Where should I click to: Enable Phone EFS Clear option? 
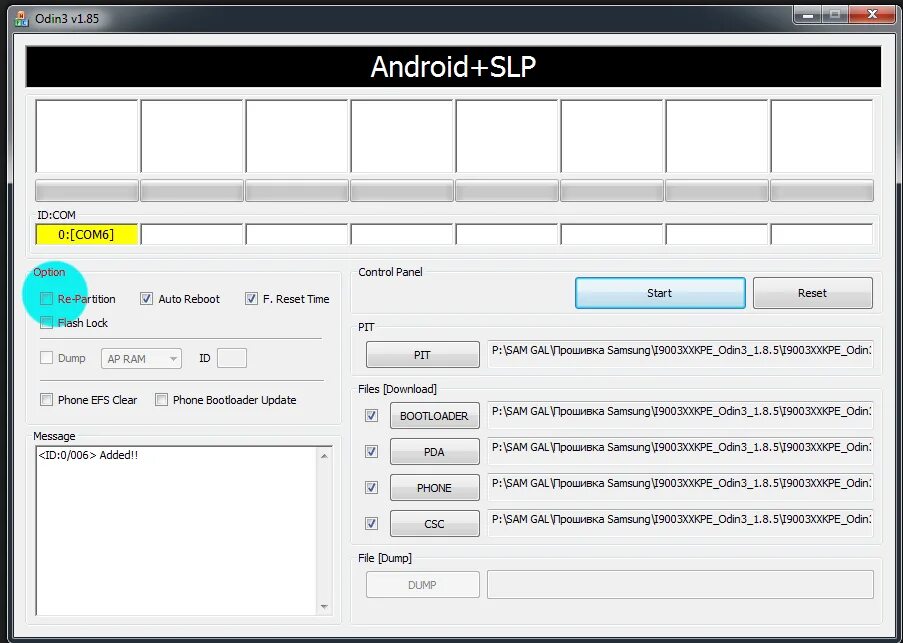tap(47, 400)
